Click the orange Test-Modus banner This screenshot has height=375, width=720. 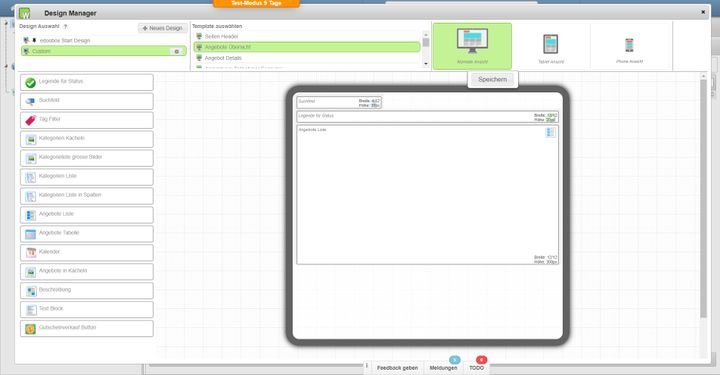(256, 3)
